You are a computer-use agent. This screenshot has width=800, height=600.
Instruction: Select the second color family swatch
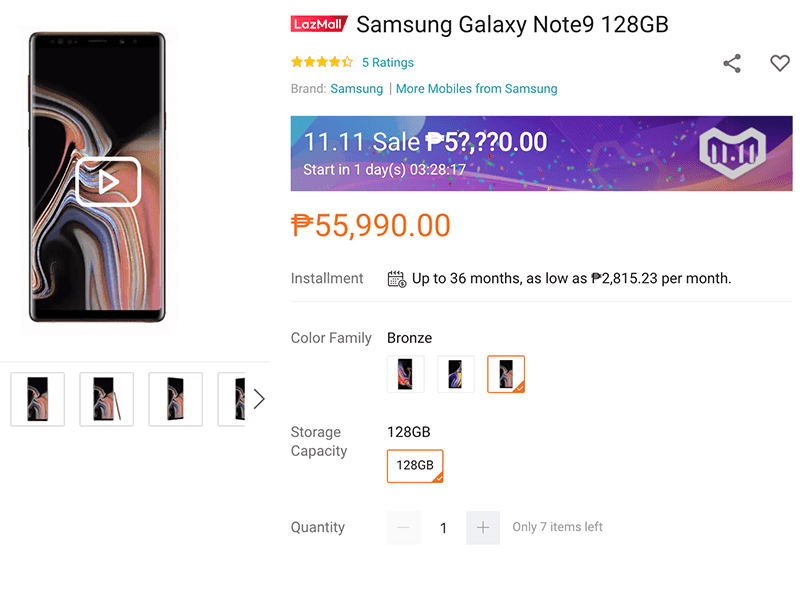coord(456,374)
